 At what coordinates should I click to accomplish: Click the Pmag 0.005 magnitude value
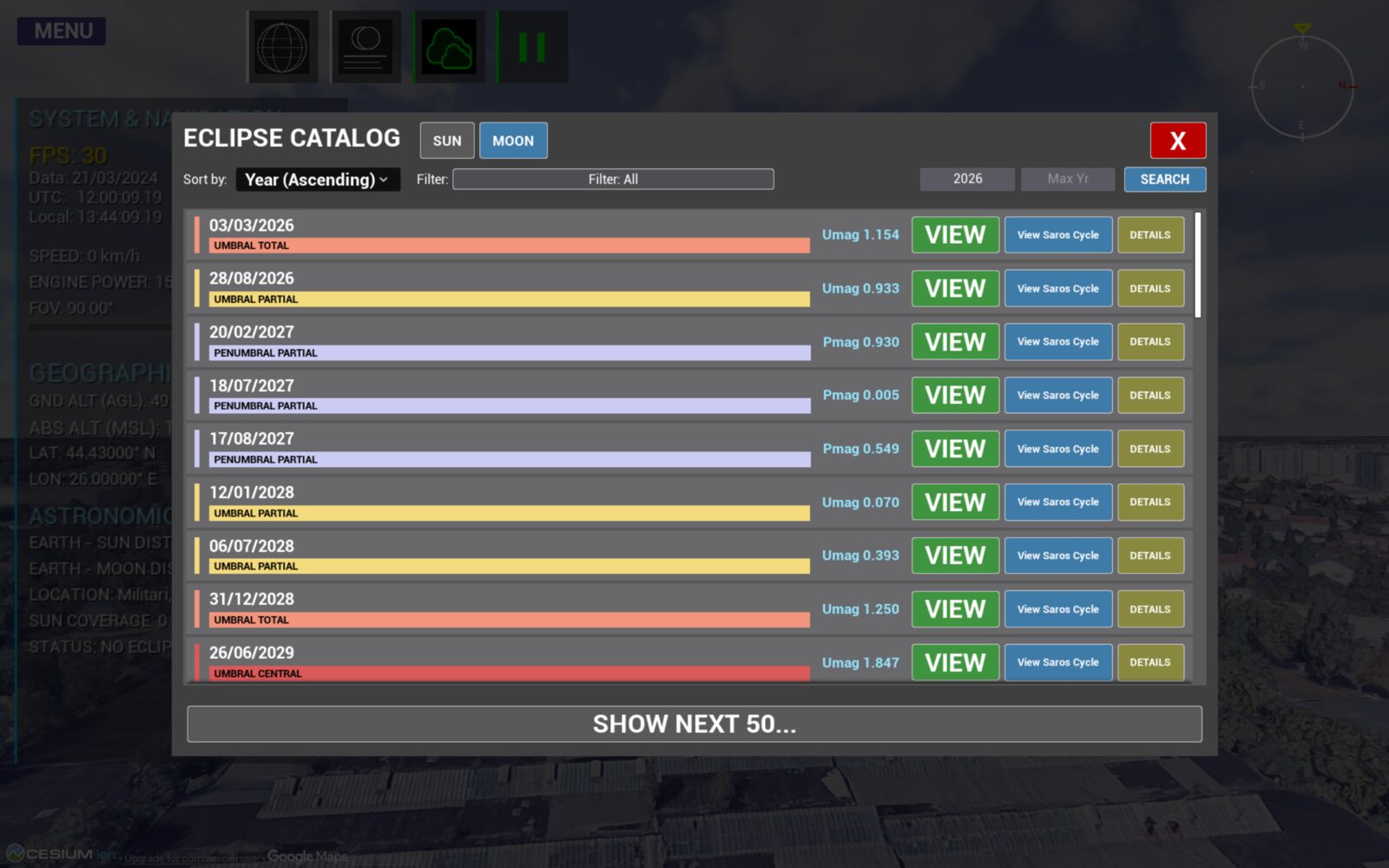860,395
